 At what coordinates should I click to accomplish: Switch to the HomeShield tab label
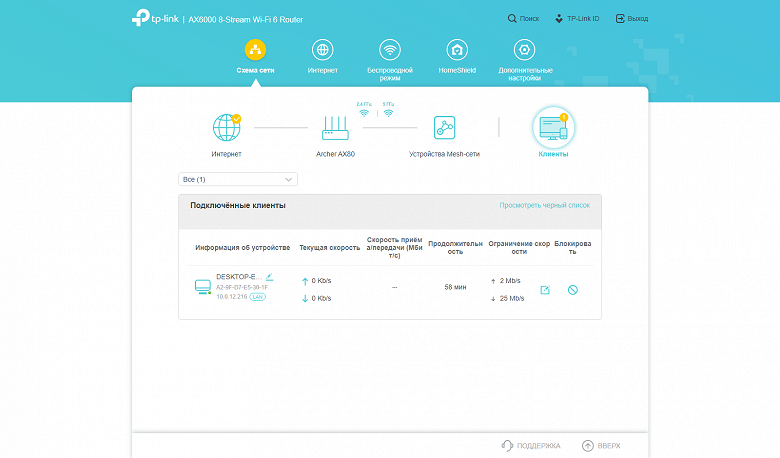pyautogui.click(x=457, y=70)
